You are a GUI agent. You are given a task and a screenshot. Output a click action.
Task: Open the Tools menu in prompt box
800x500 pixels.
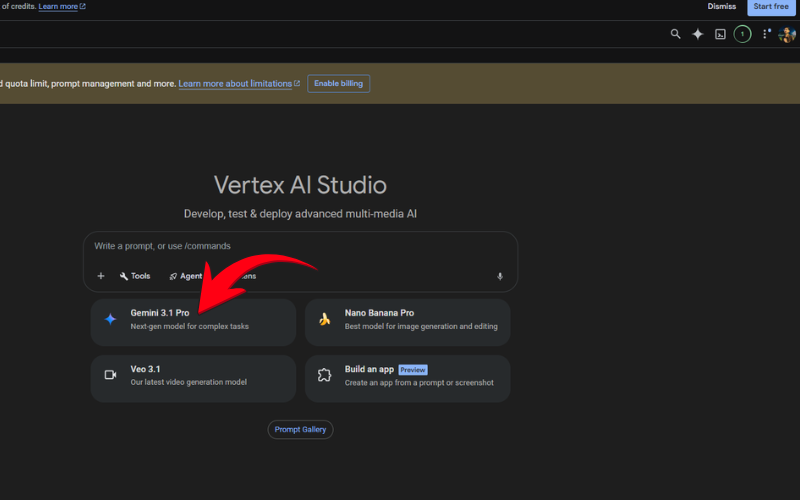(135, 276)
